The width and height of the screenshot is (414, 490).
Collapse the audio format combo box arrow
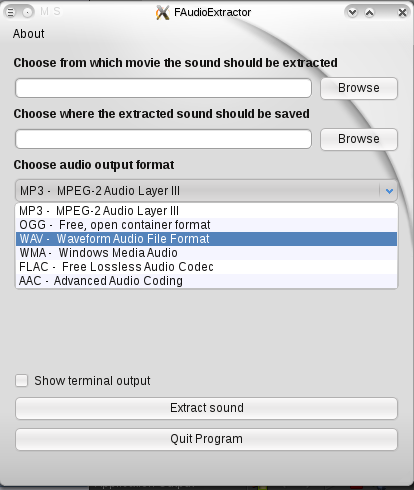[x=389, y=191]
